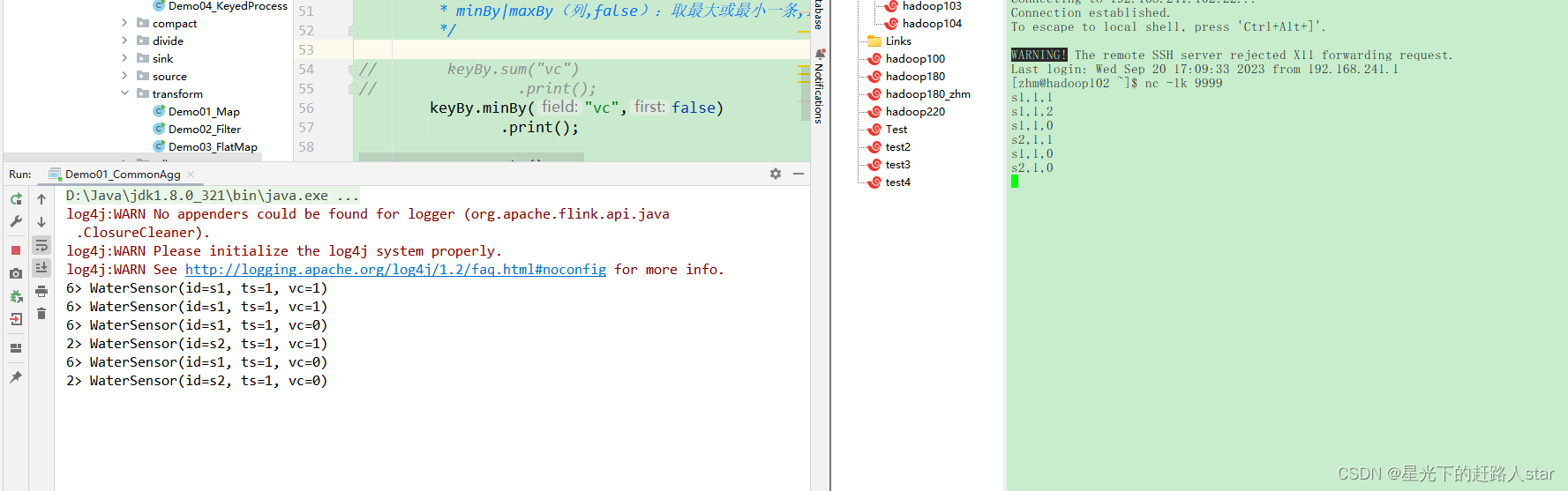This screenshot has height=491, width=1568.
Task: Select the sink folder in project tree
Action: pyautogui.click(x=162, y=59)
